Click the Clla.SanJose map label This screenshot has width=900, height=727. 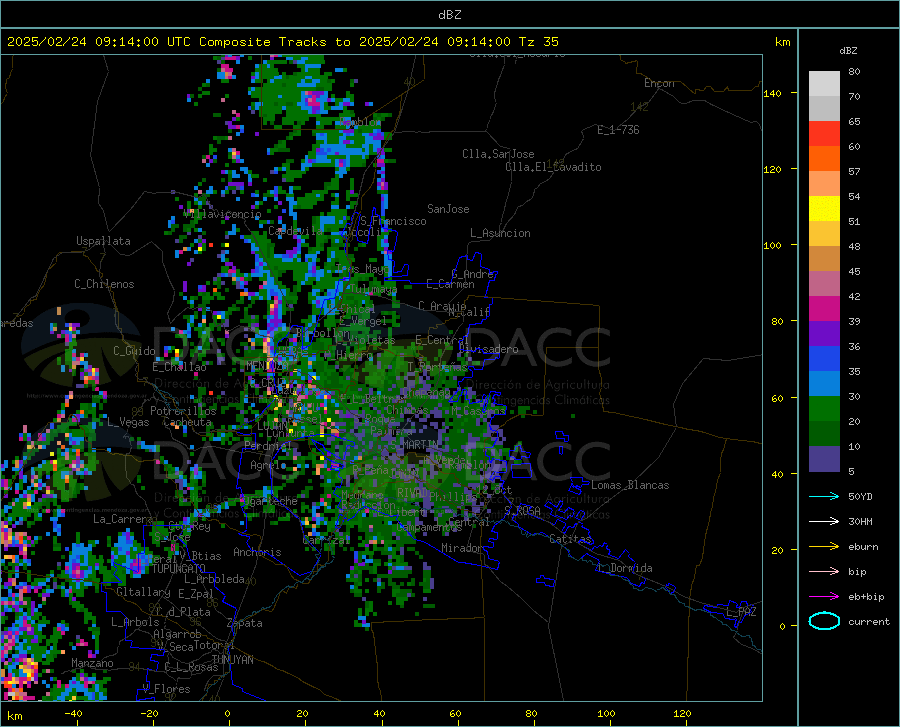click(498, 154)
